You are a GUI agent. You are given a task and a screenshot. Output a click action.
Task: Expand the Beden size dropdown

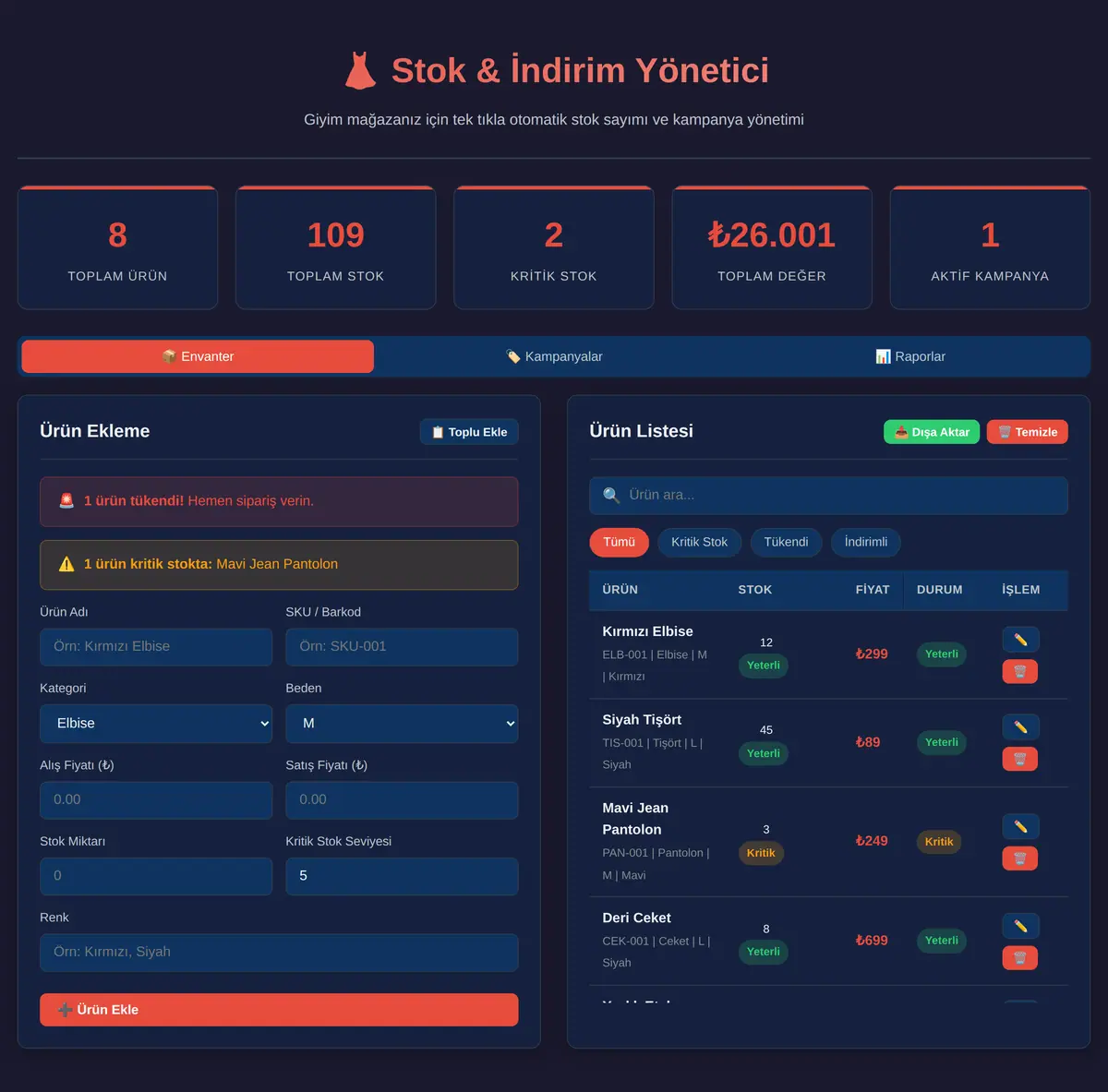click(402, 724)
